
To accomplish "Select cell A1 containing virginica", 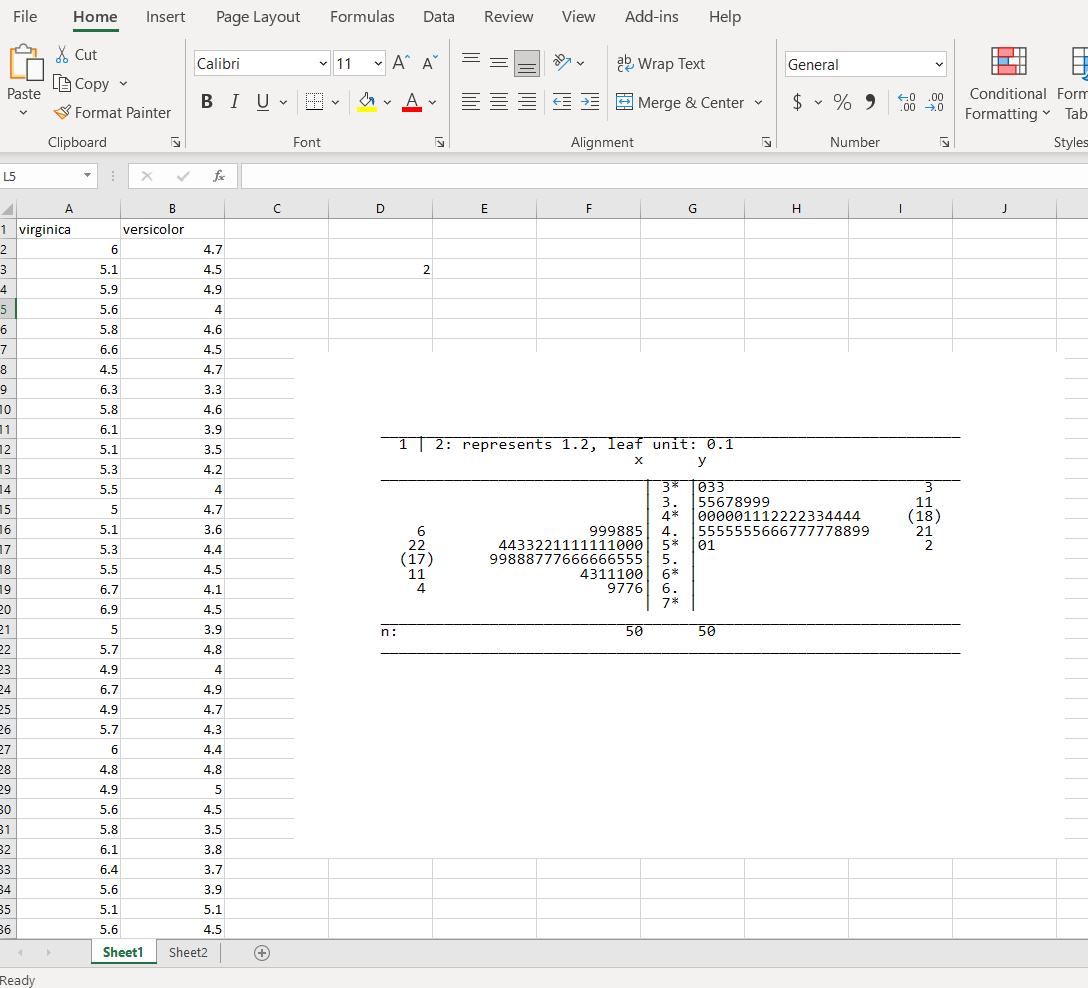I will pyautogui.click(x=68, y=230).
